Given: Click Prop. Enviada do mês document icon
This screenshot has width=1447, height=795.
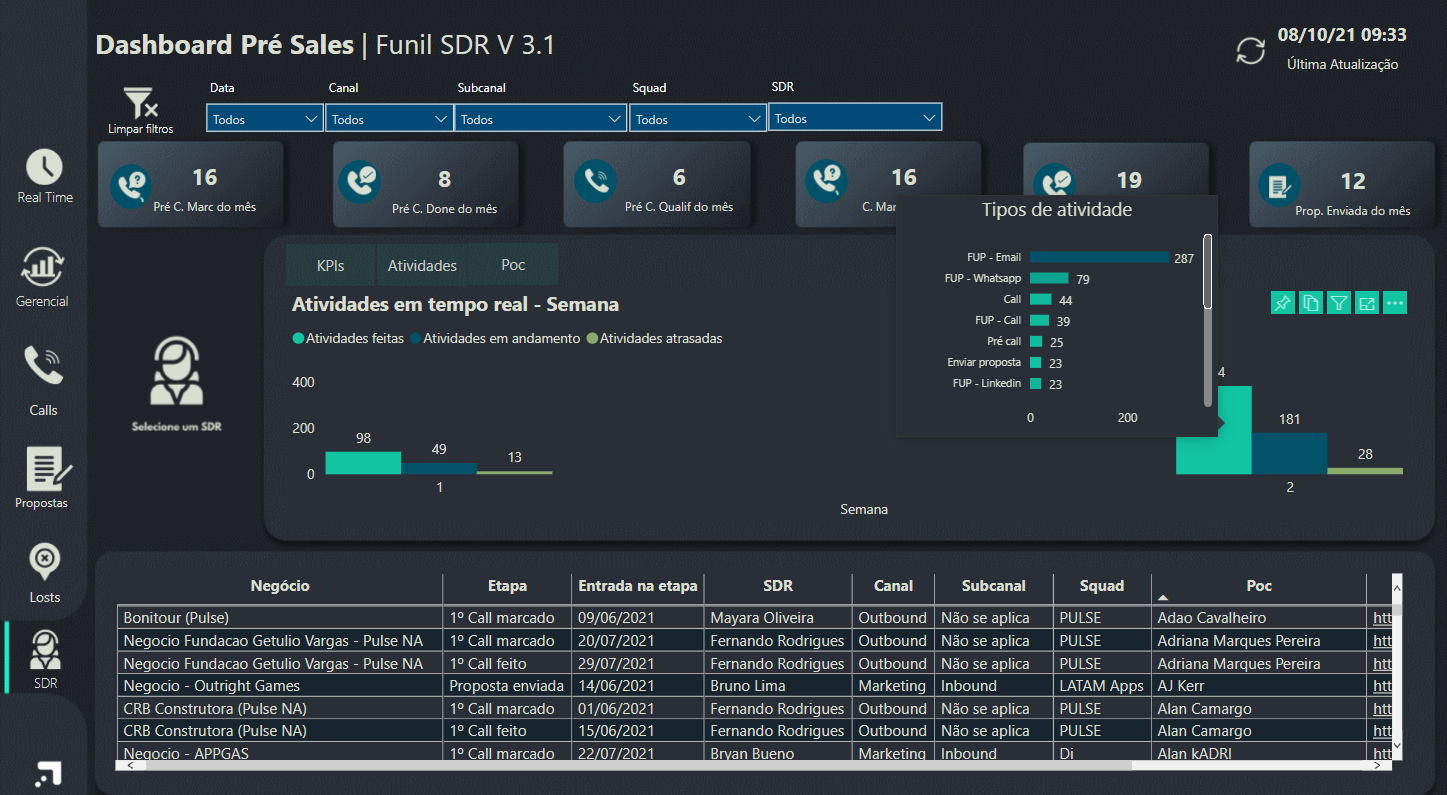Looking at the screenshot, I should [x=1280, y=186].
